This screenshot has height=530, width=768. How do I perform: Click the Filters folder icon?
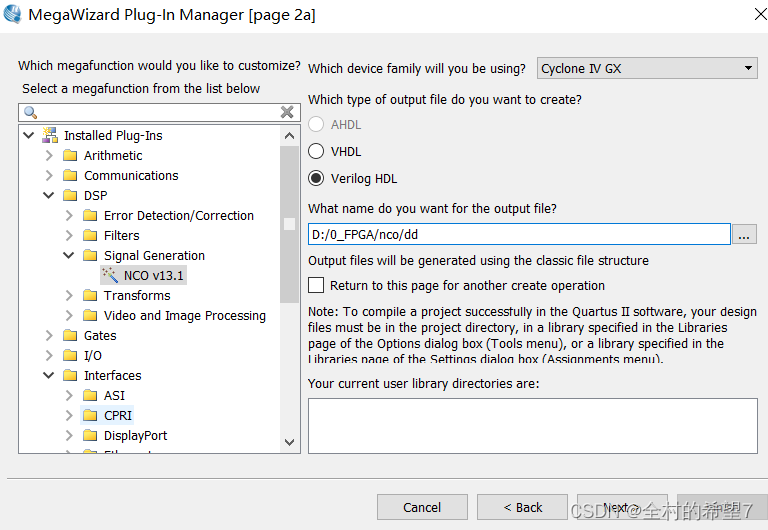(90, 236)
